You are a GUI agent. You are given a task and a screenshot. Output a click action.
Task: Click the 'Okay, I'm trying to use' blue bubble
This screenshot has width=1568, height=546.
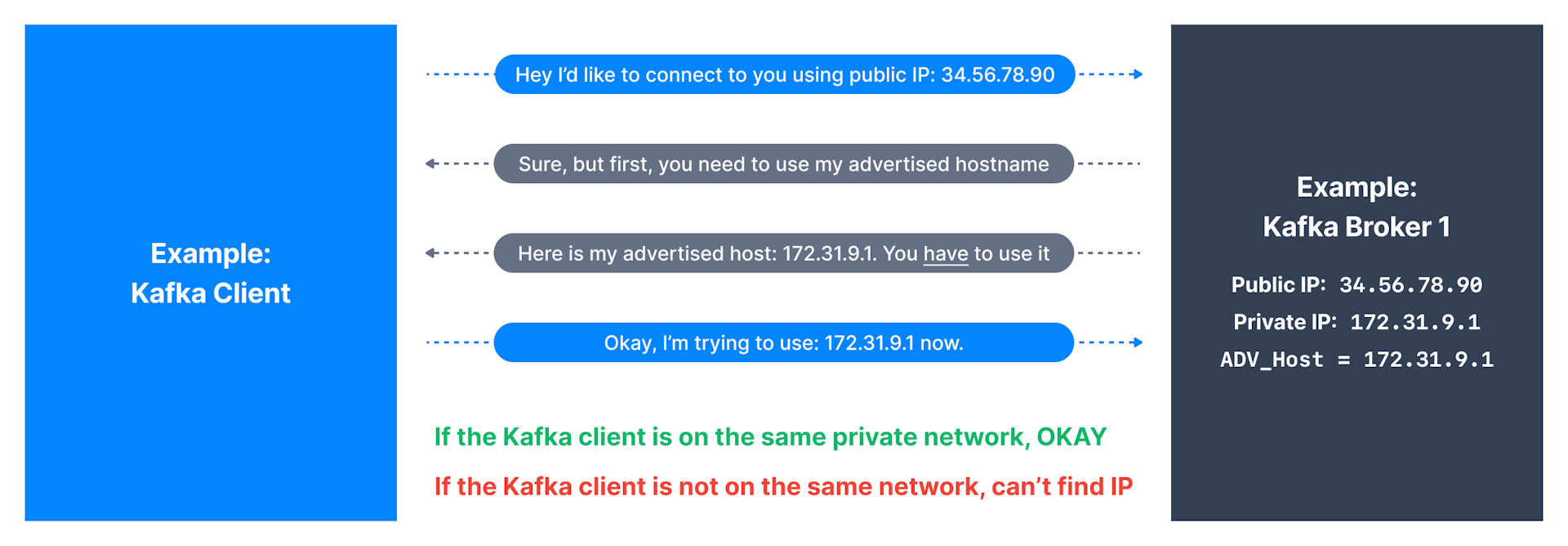[x=783, y=342]
